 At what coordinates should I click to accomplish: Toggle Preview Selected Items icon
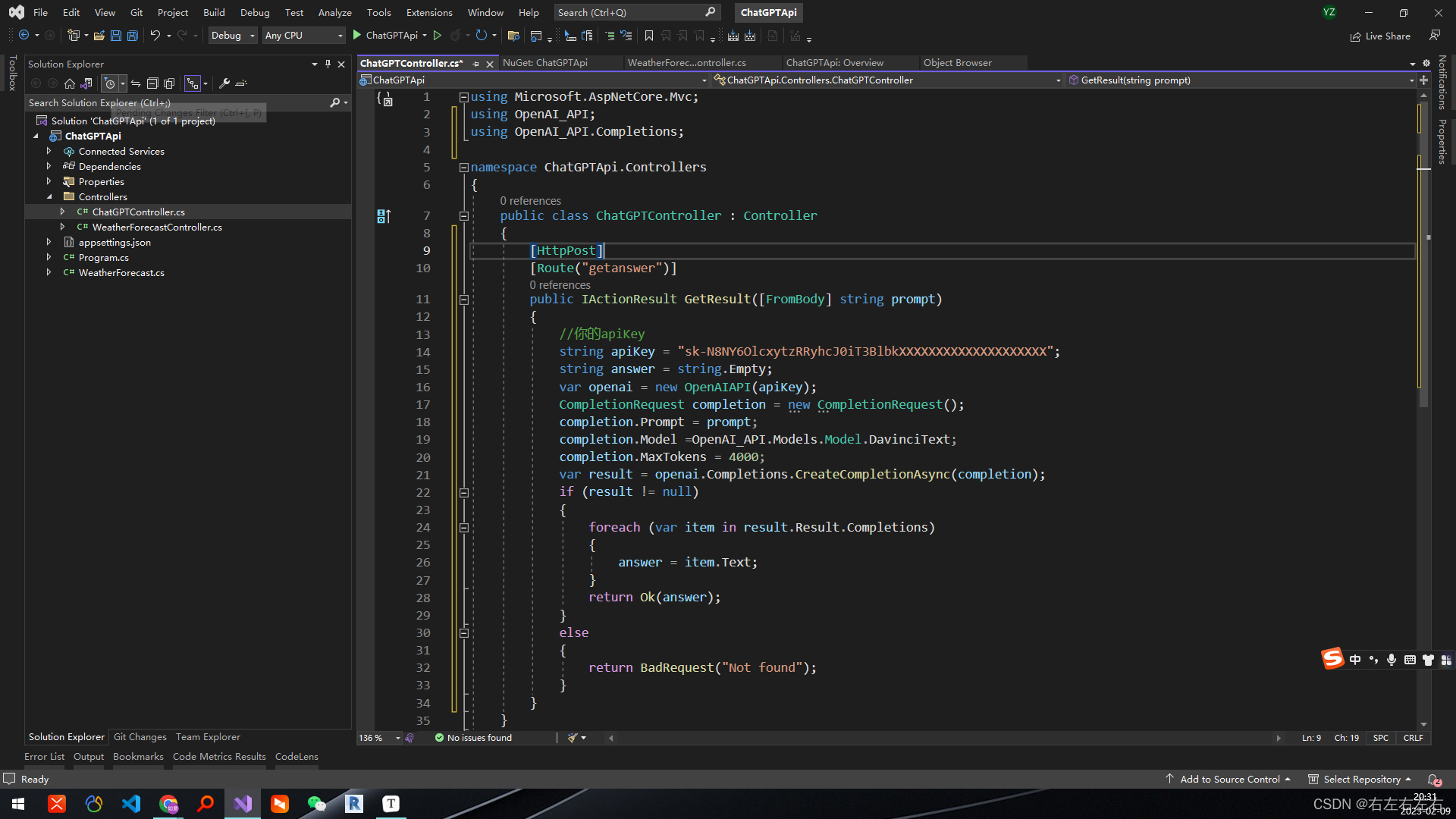[241, 83]
